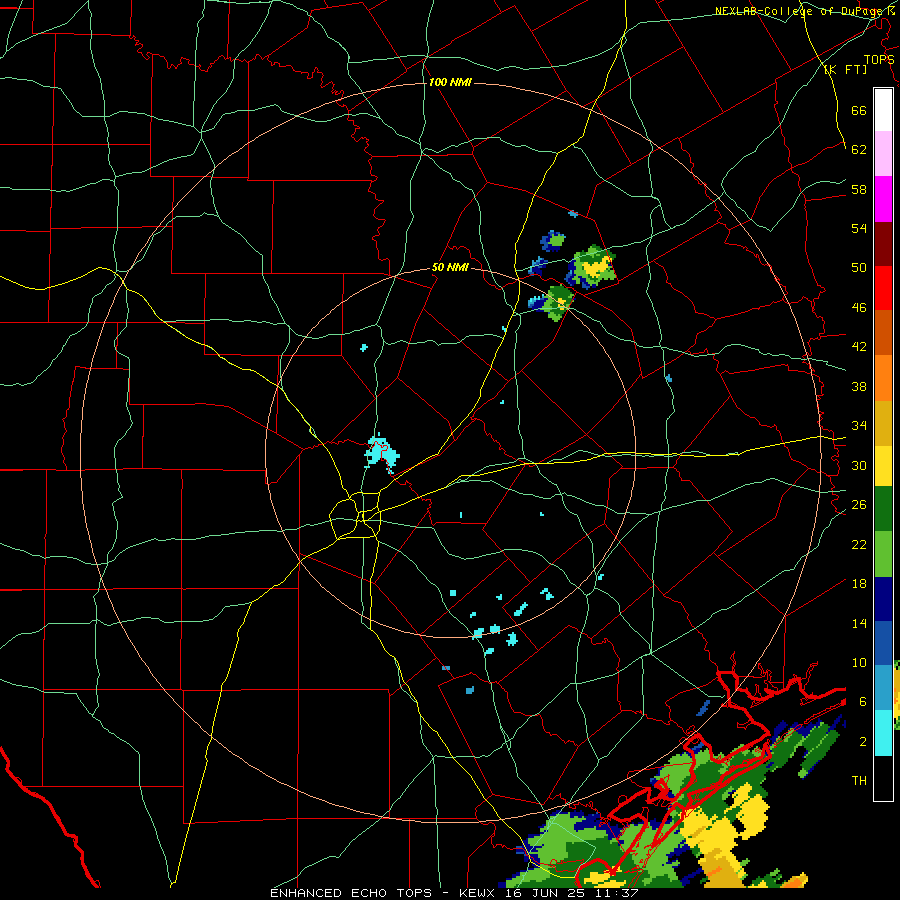This screenshot has width=900, height=900.
Task: Click the black TH legend swatch
Action: pos(883,778)
